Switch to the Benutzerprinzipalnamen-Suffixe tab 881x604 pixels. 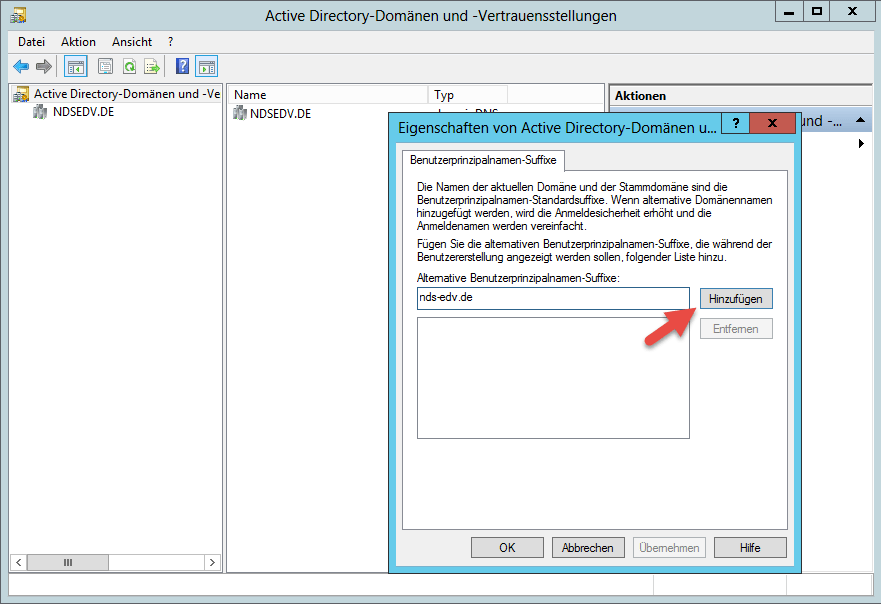tap(483, 160)
